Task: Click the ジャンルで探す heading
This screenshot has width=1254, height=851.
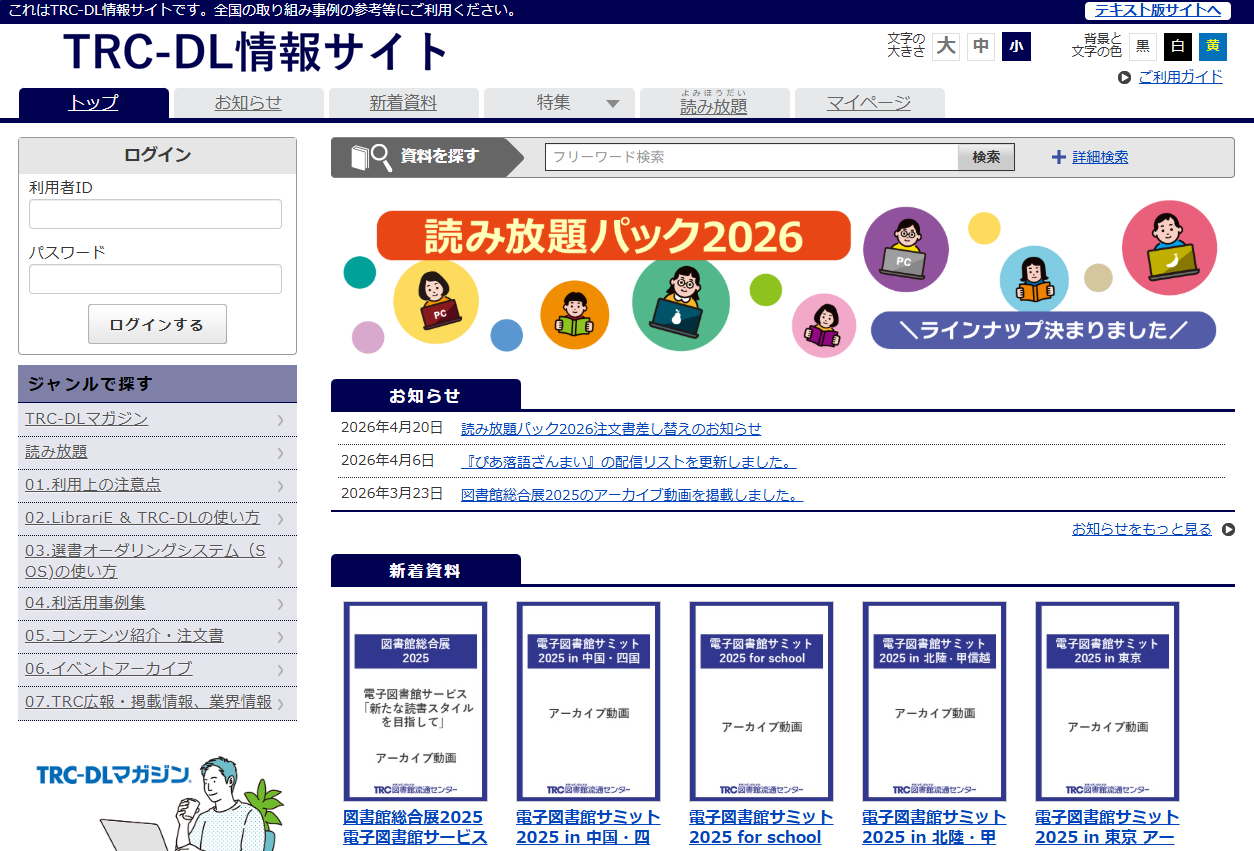Action: pyautogui.click(x=157, y=384)
